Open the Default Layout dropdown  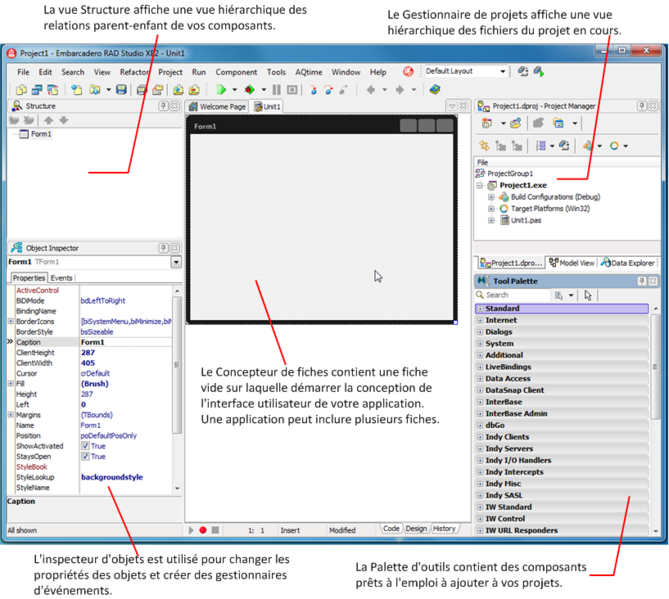[503, 71]
